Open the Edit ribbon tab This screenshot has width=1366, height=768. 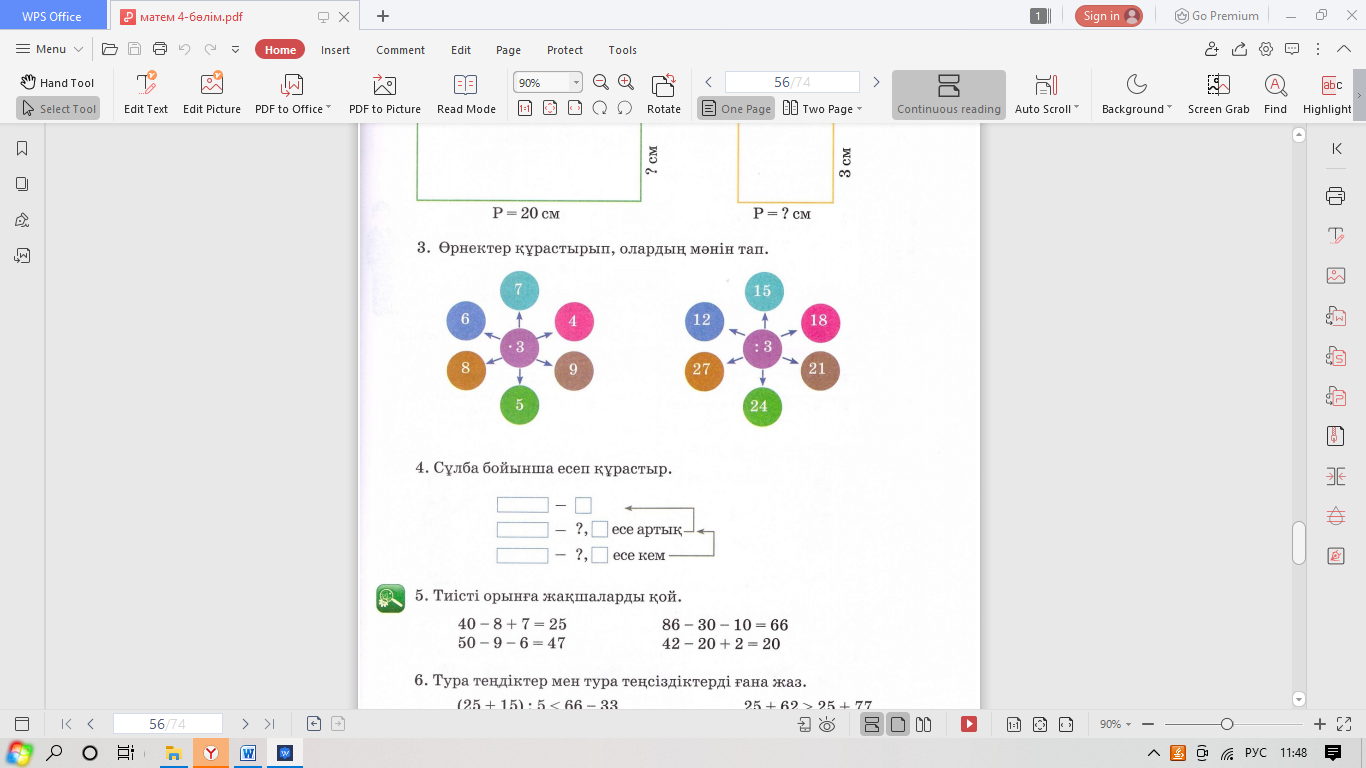pyautogui.click(x=460, y=50)
